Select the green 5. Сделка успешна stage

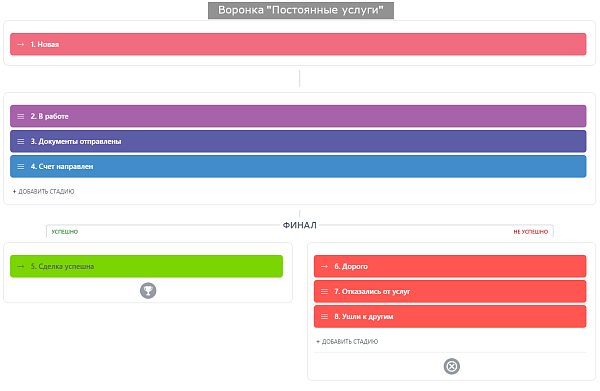[147, 266]
